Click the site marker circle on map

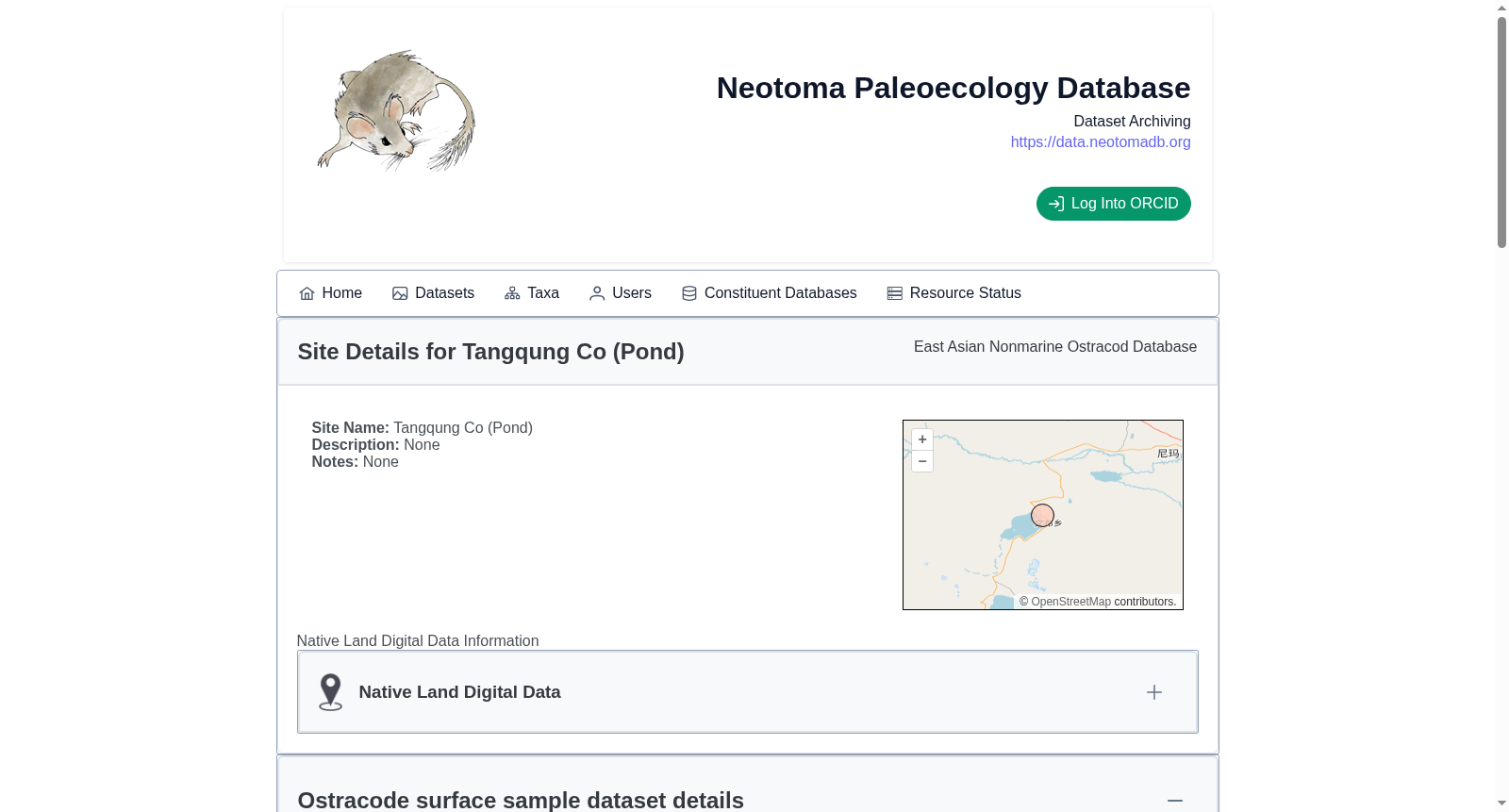pyautogui.click(x=1042, y=515)
